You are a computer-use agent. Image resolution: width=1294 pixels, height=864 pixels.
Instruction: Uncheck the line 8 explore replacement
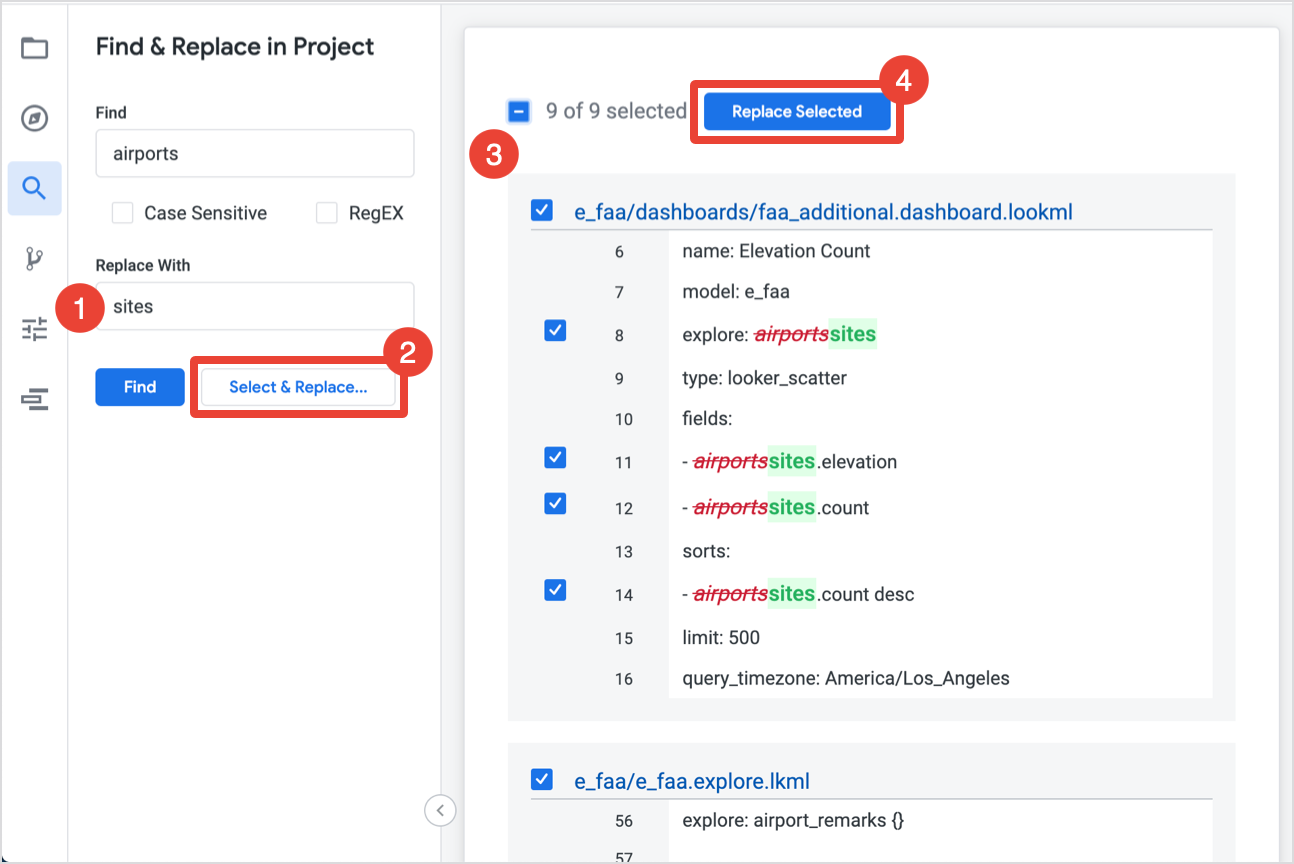[x=555, y=330]
